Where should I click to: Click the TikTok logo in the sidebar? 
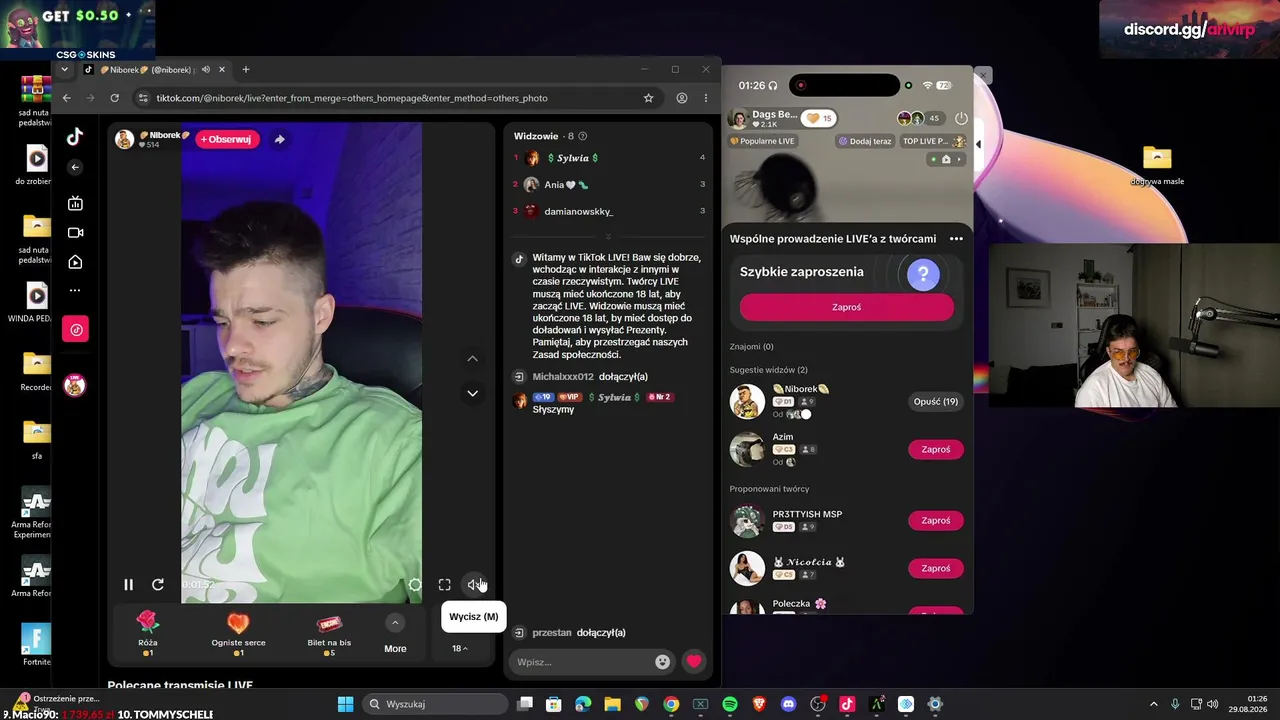[x=75, y=137]
